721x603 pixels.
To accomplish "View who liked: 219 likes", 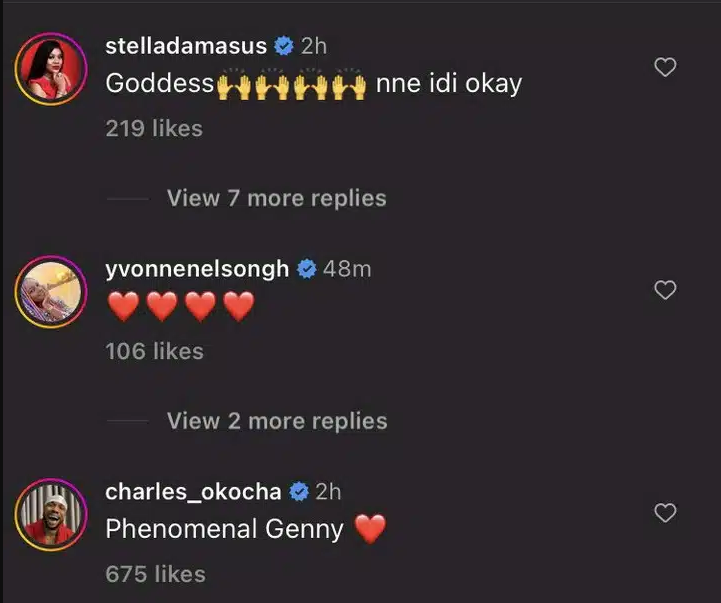I will pyautogui.click(x=154, y=128).
